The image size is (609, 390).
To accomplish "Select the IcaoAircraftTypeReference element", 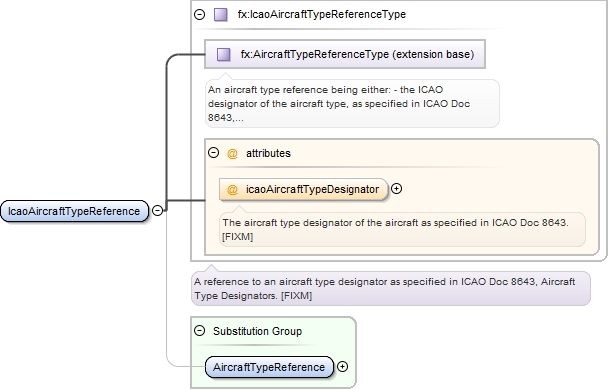I will (x=75, y=211).
